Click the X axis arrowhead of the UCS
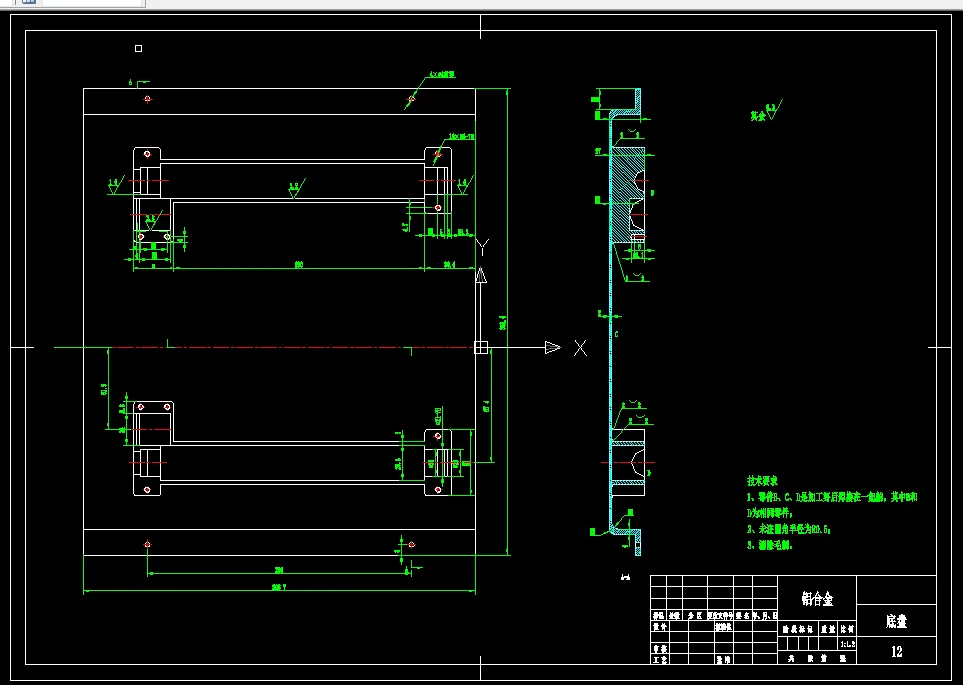The height and width of the screenshot is (685, 963). pyautogui.click(x=553, y=348)
